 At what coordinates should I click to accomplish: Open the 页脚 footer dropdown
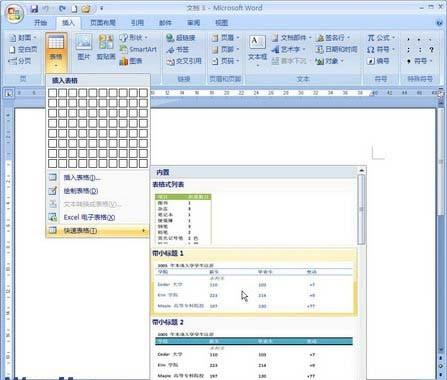[226, 49]
